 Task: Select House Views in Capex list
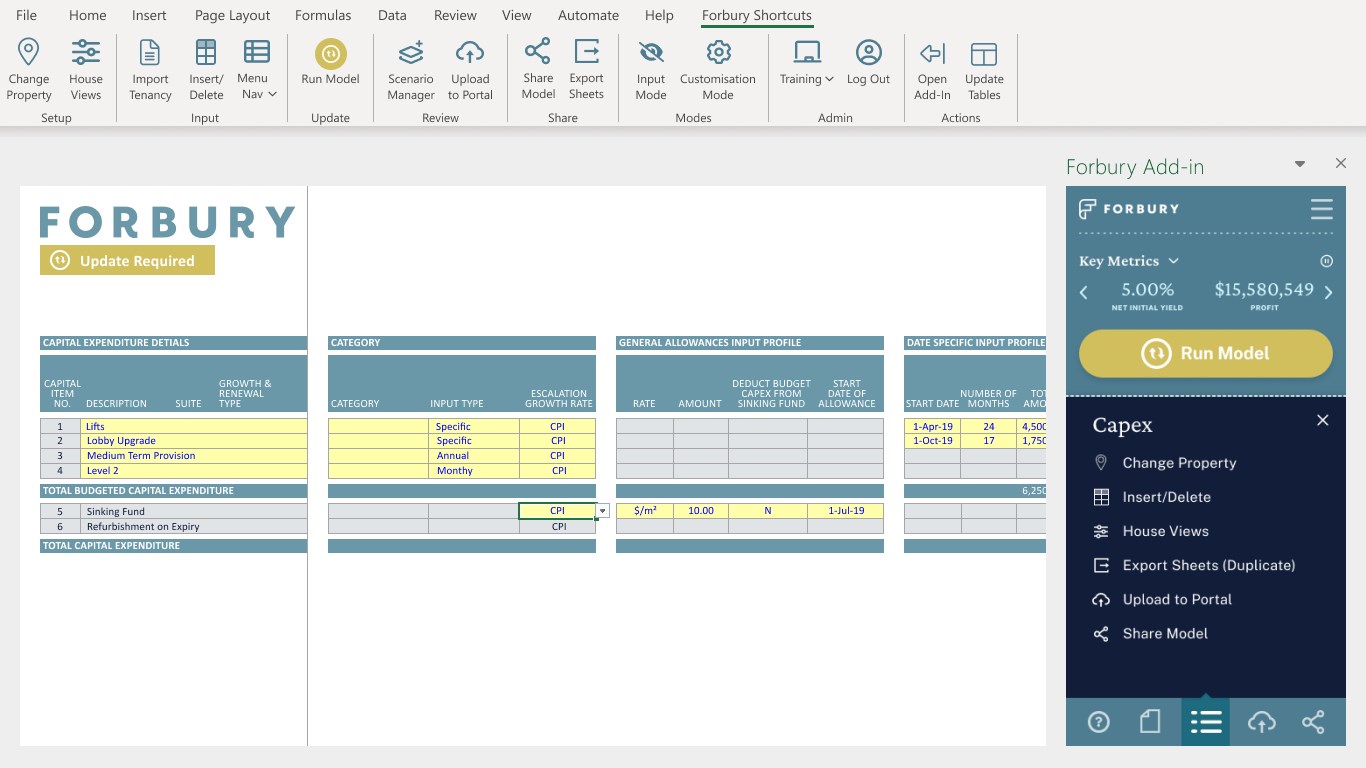1151,531
